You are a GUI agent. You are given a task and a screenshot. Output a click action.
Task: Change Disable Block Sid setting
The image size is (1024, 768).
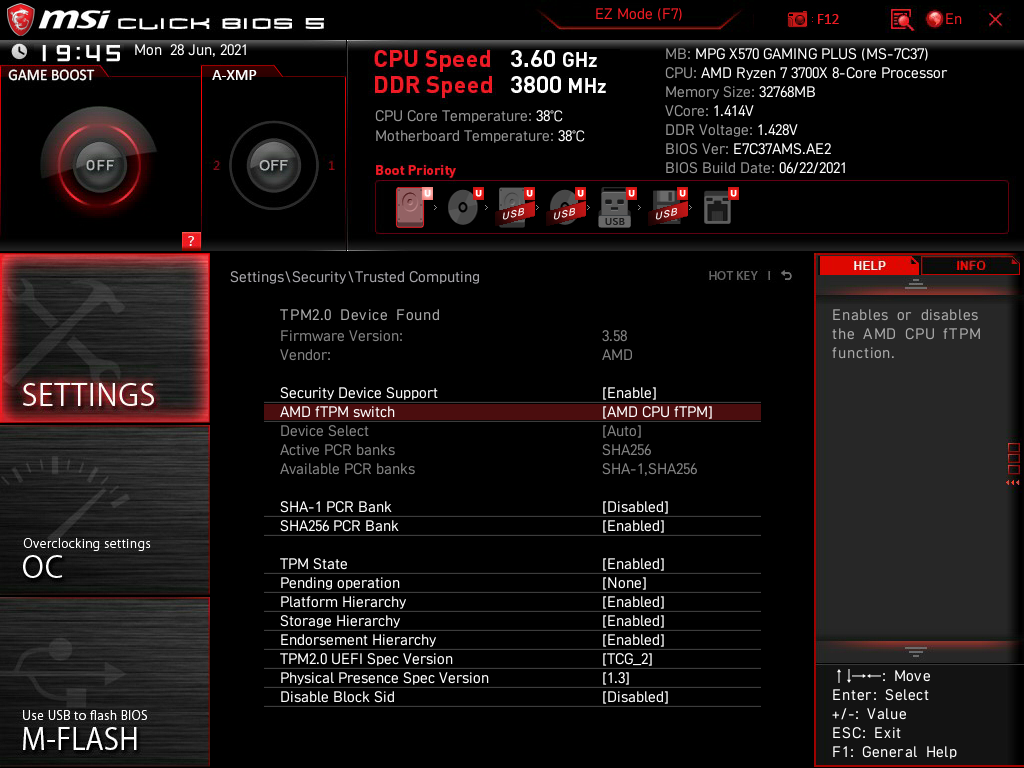pos(512,696)
